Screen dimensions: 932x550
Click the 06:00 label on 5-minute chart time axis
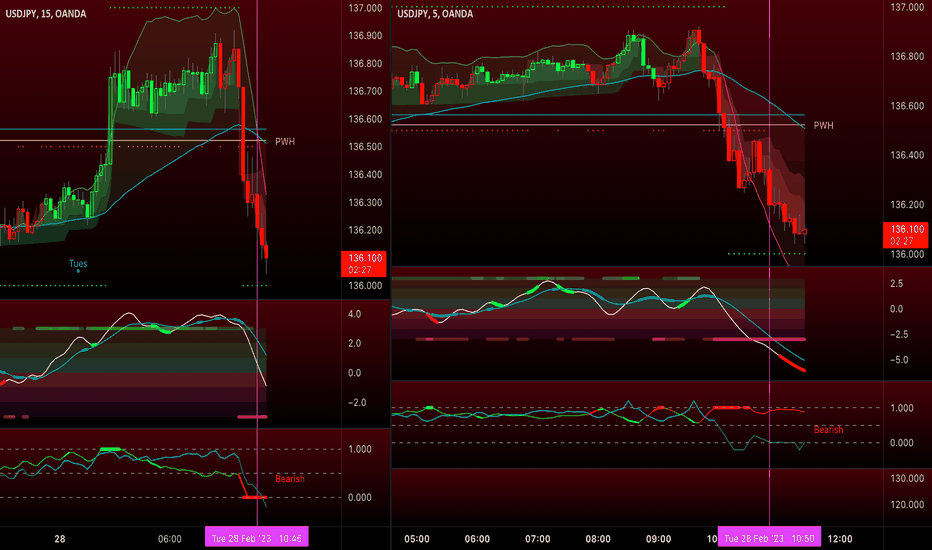click(x=477, y=539)
